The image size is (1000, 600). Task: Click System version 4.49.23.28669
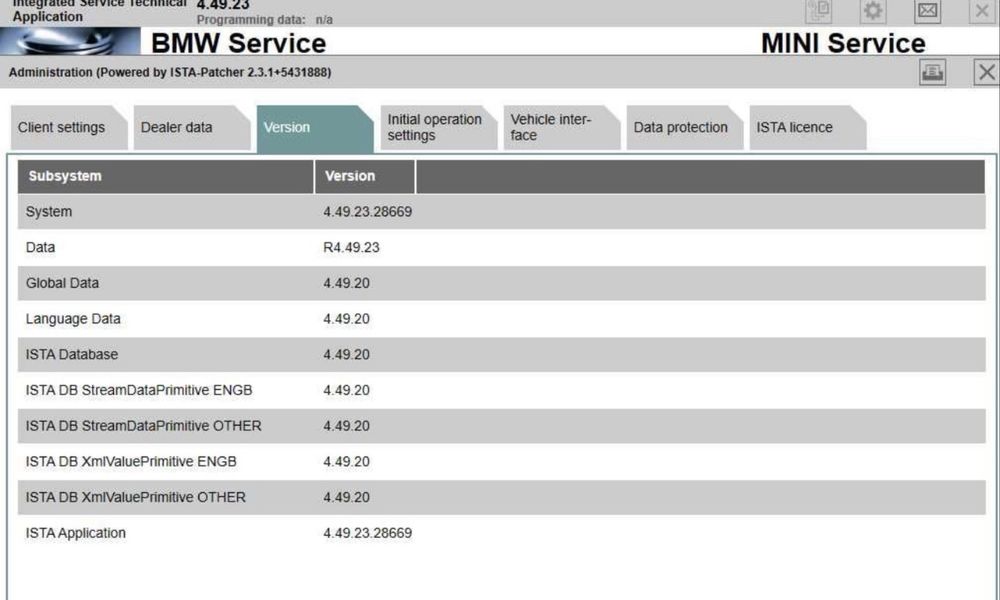tap(367, 212)
